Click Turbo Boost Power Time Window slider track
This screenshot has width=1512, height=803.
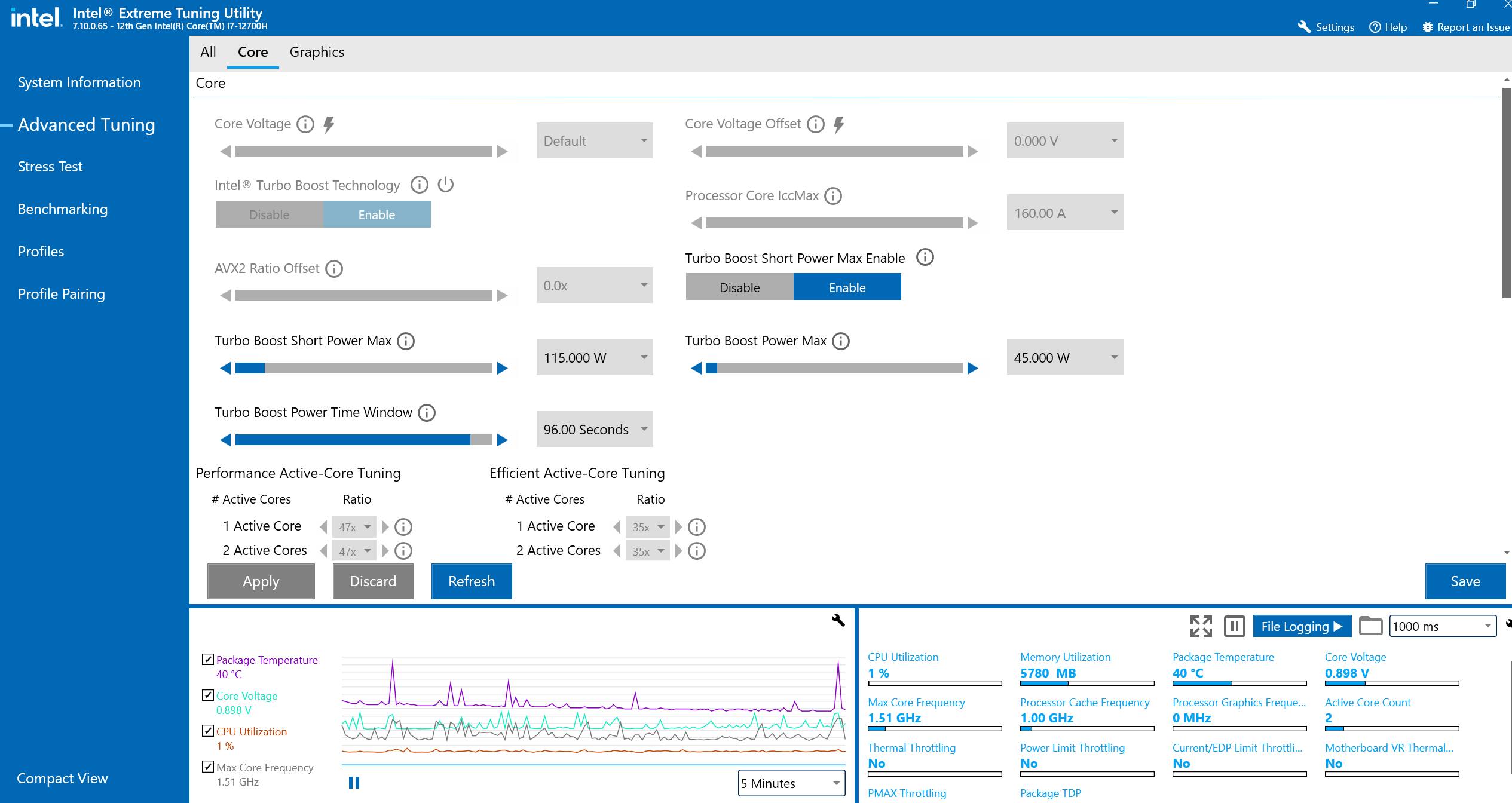(364, 440)
